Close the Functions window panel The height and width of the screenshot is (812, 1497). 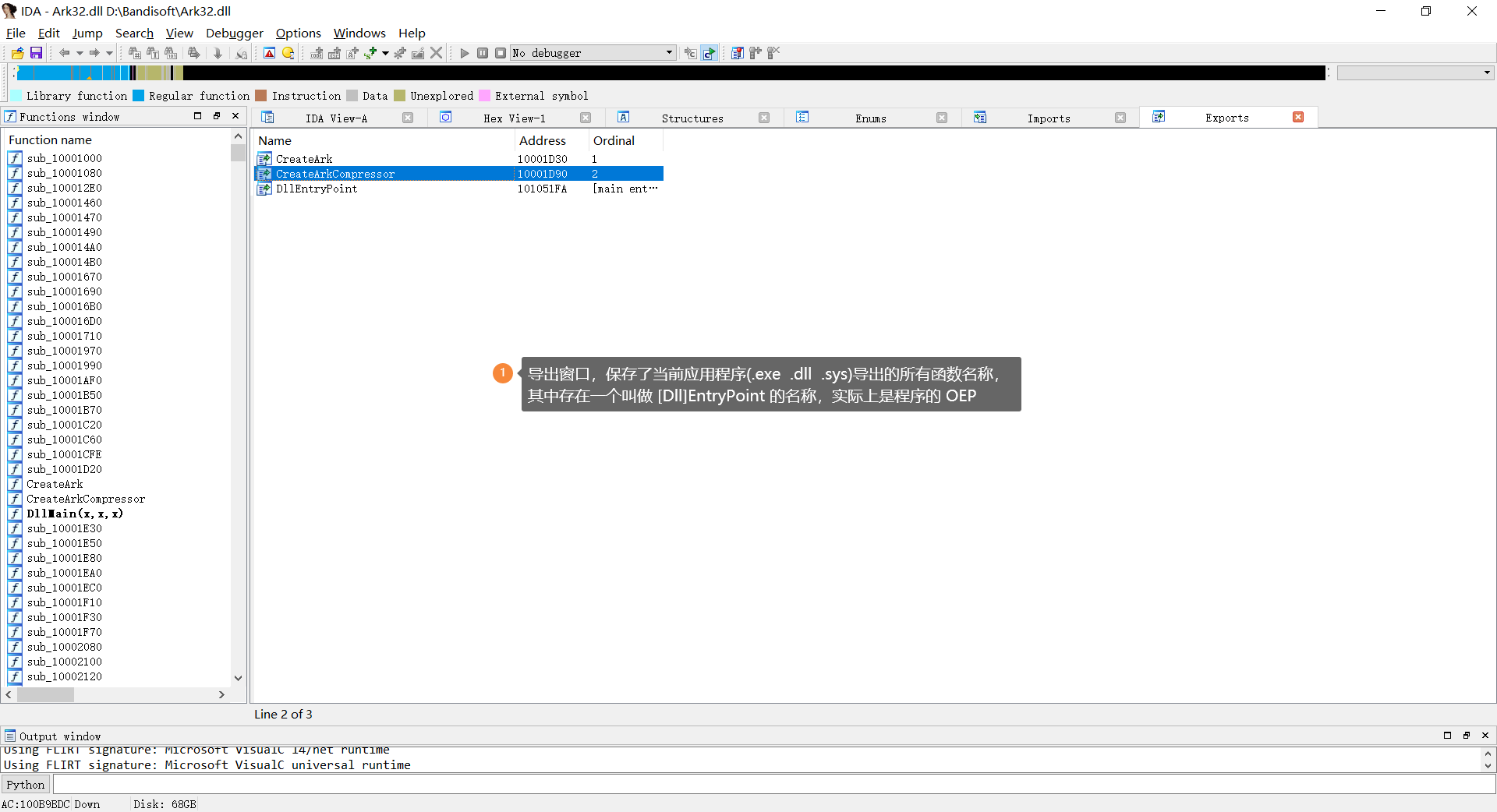(235, 116)
